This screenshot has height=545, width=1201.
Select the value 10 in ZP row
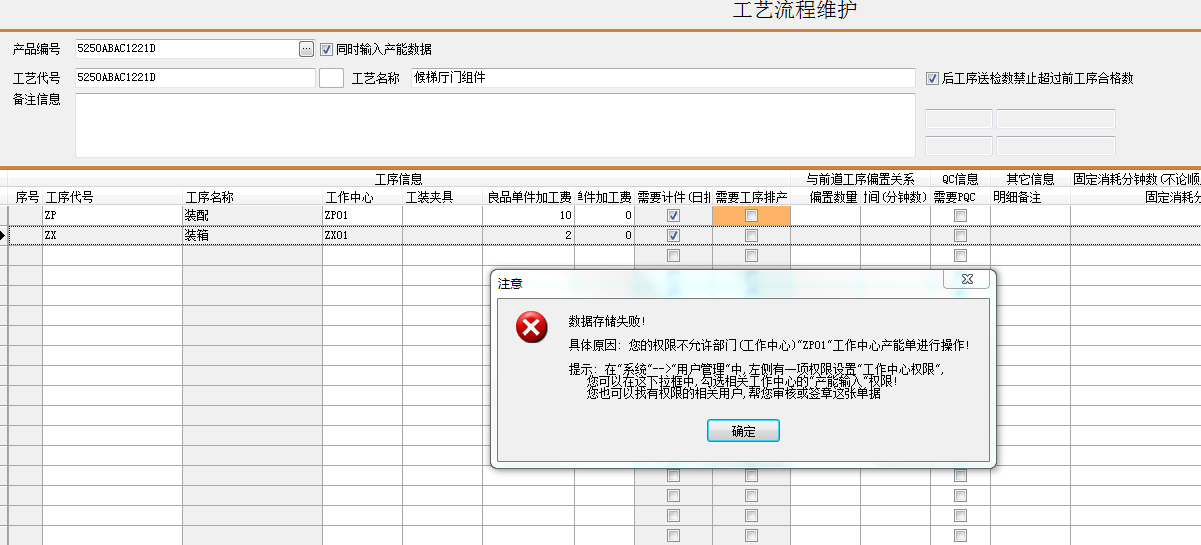[x=528, y=216]
